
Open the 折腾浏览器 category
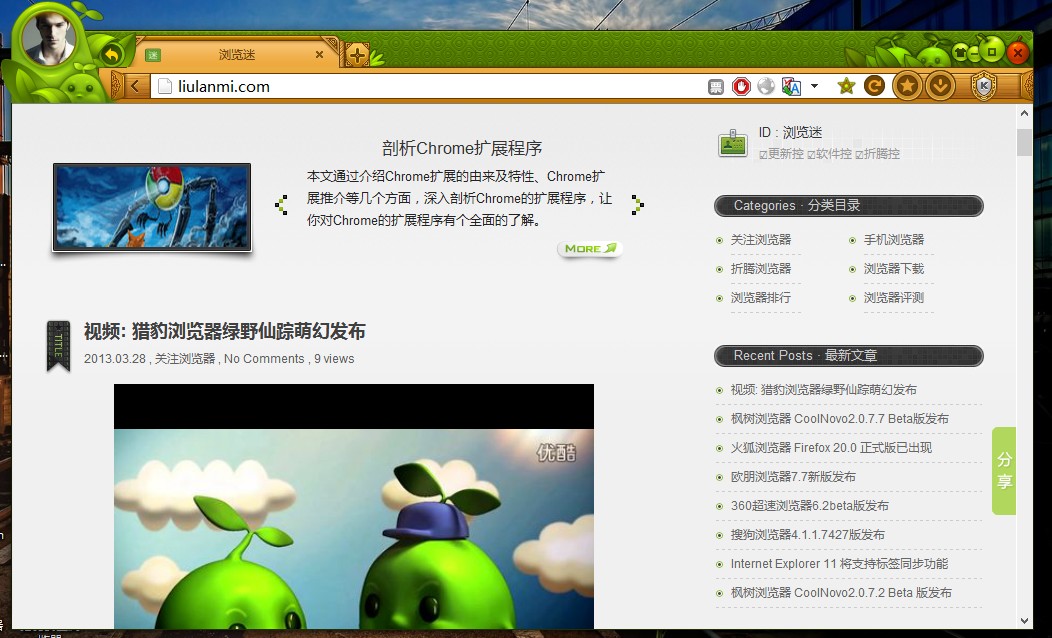click(x=761, y=268)
